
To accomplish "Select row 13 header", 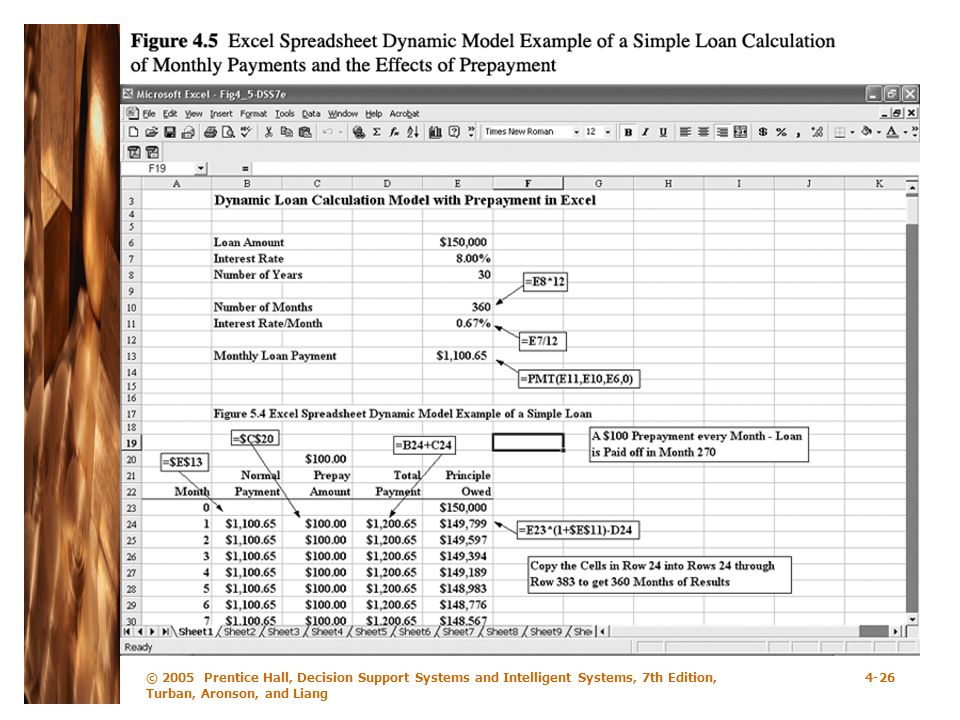I will [x=131, y=356].
